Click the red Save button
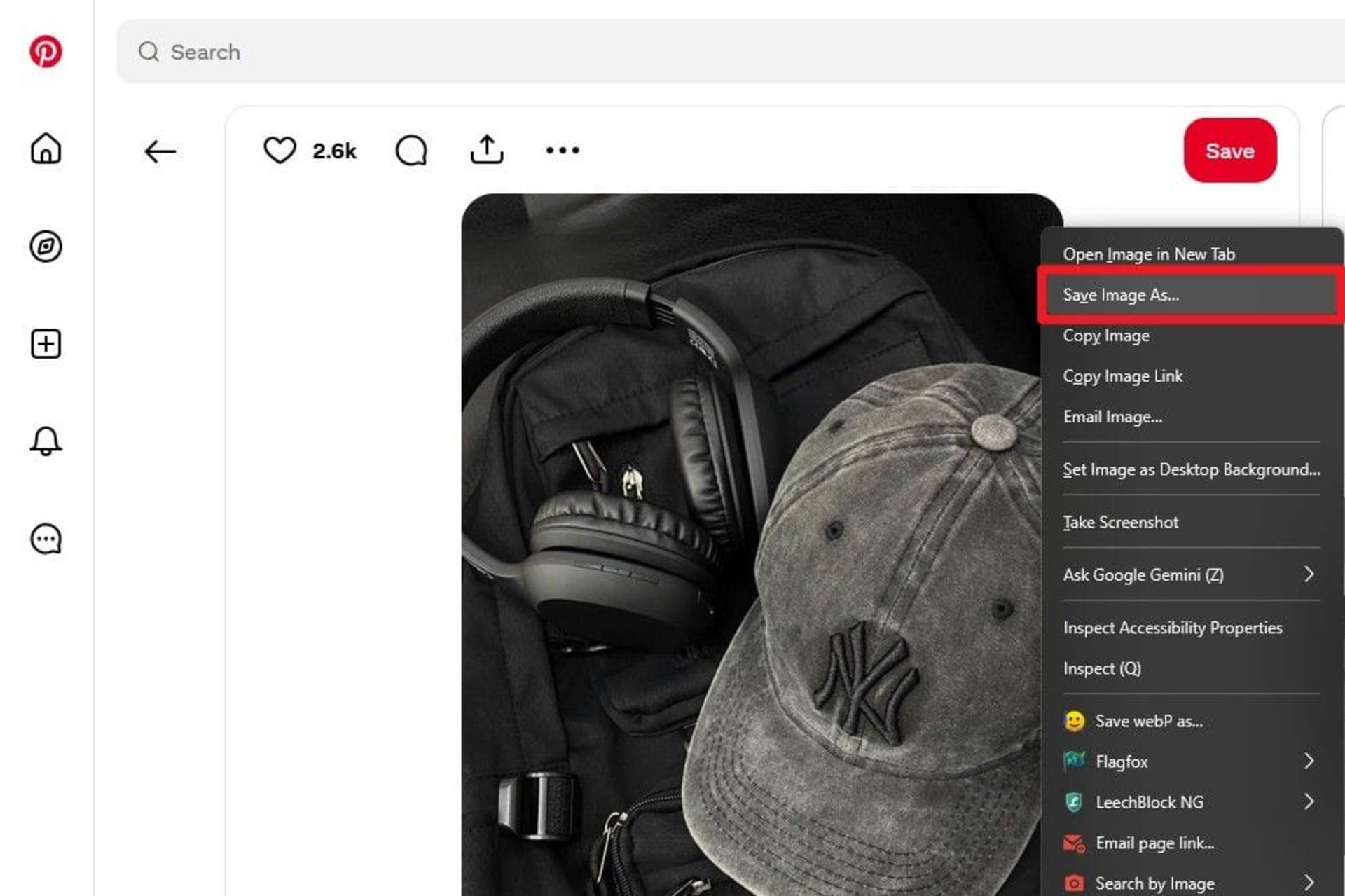Viewport: 1345px width, 896px height. 1230,151
